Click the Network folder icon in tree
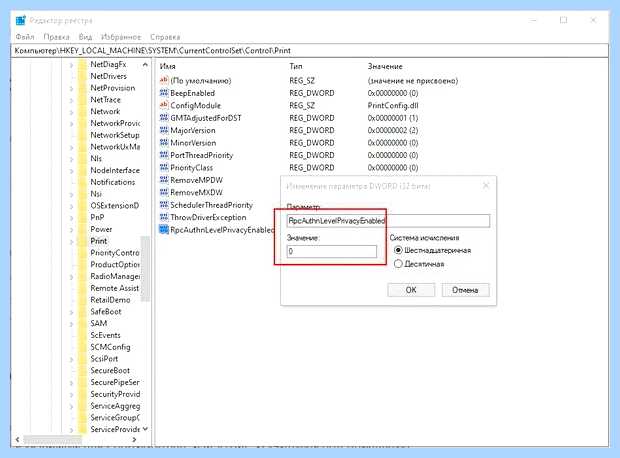This screenshot has height=458, width=620. tap(82, 112)
